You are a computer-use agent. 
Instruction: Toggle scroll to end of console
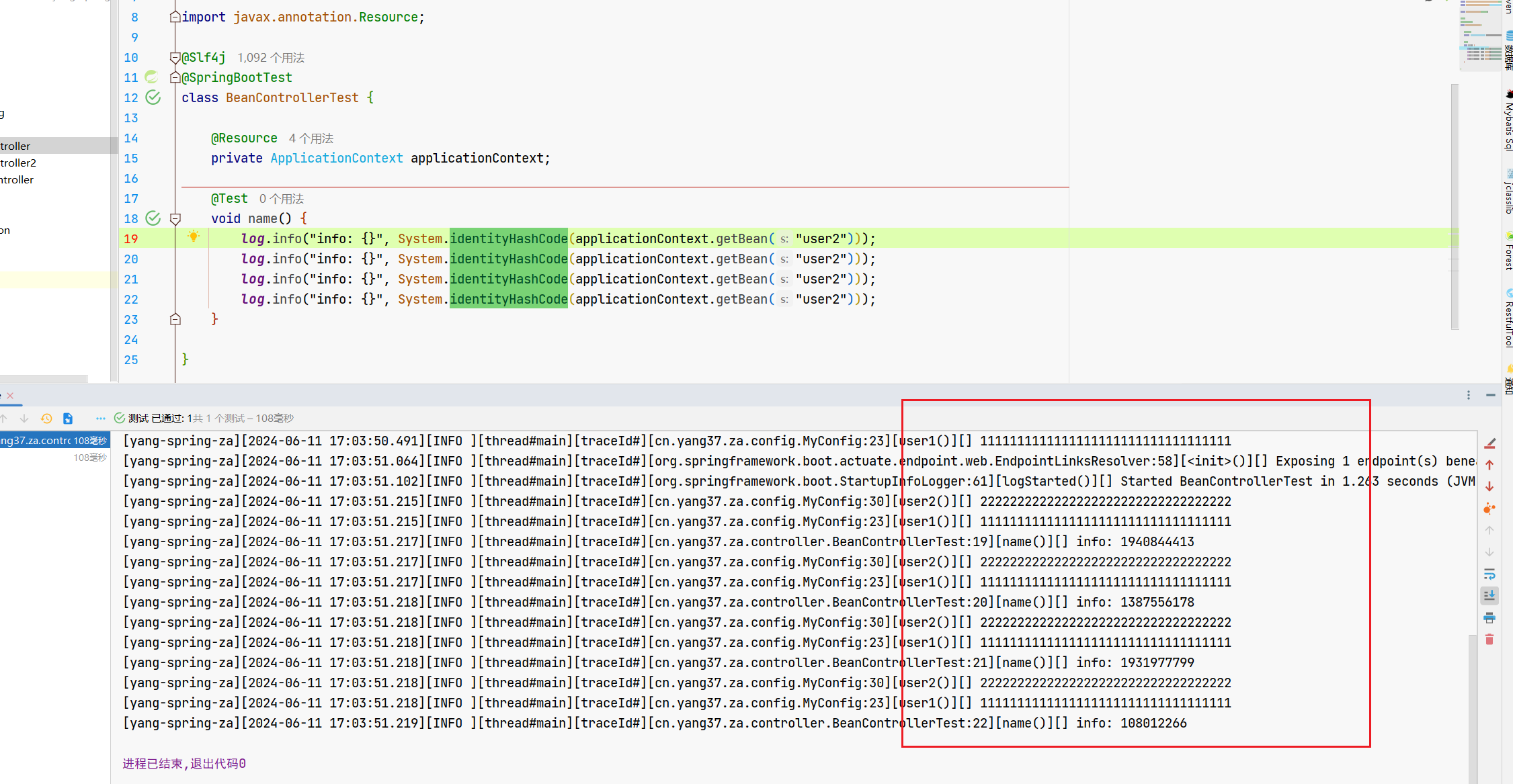coord(1489,596)
